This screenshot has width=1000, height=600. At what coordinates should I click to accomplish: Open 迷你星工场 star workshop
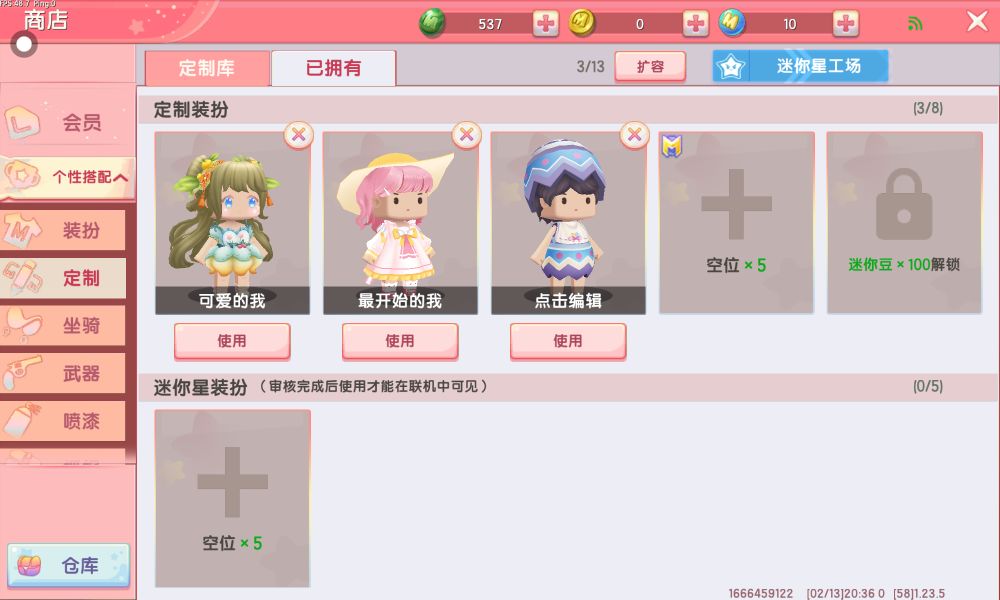[x=800, y=66]
